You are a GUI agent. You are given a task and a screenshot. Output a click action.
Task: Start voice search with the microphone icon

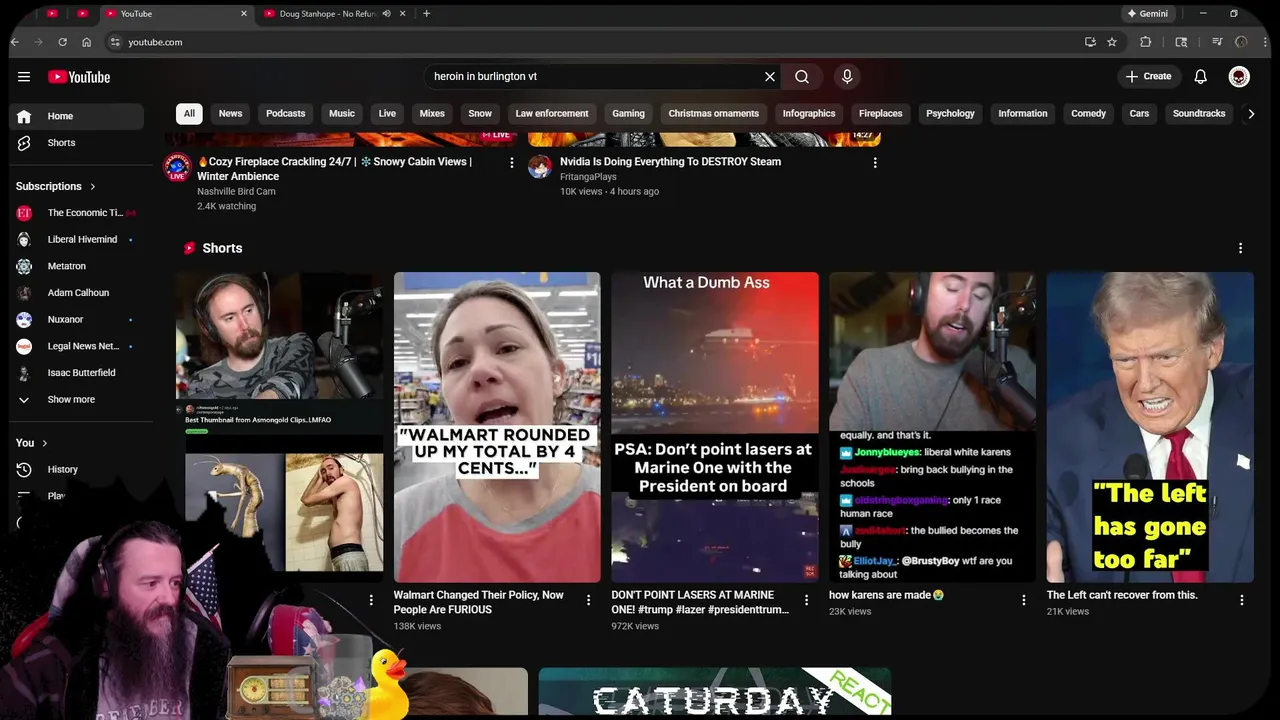pos(847,77)
